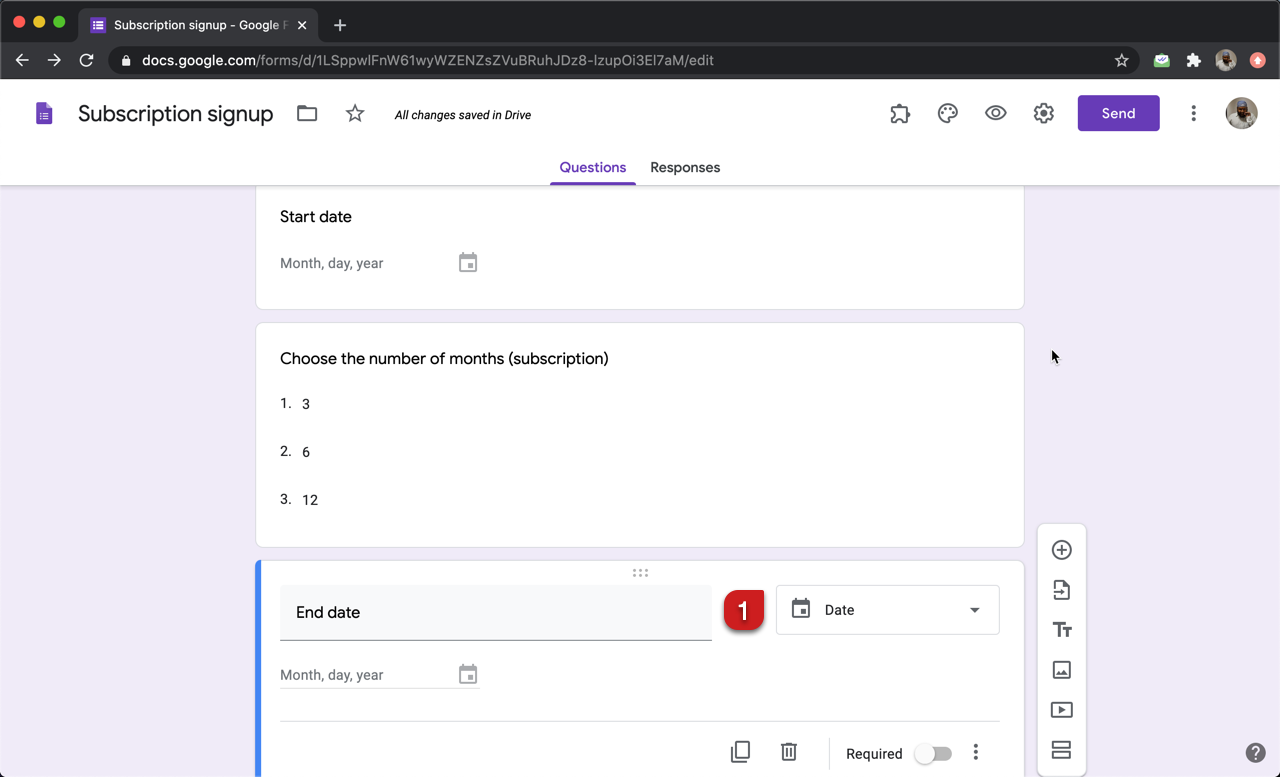Click the Send button
The image size is (1280, 777).
tap(1118, 113)
